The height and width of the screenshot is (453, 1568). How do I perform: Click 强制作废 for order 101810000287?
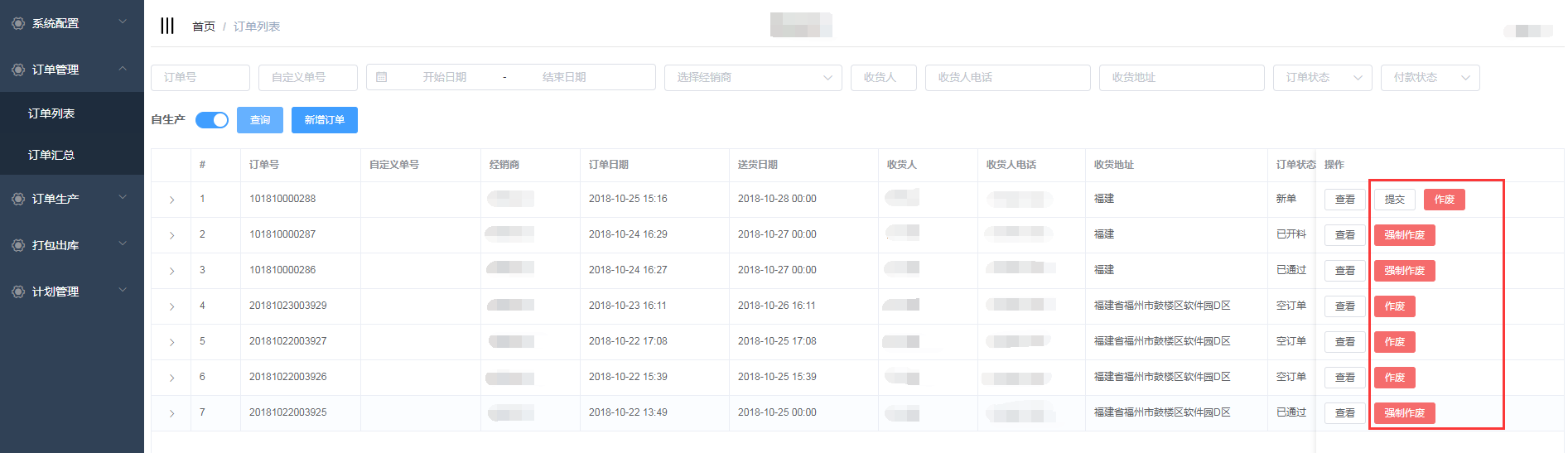[x=1404, y=235]
